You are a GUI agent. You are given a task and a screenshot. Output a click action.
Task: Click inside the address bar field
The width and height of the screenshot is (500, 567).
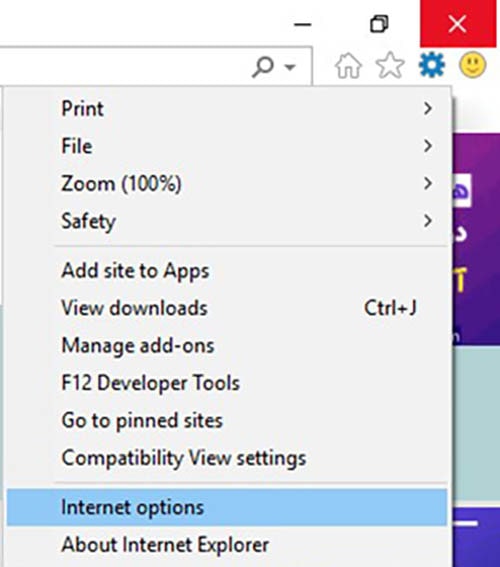tap(123, 67)
